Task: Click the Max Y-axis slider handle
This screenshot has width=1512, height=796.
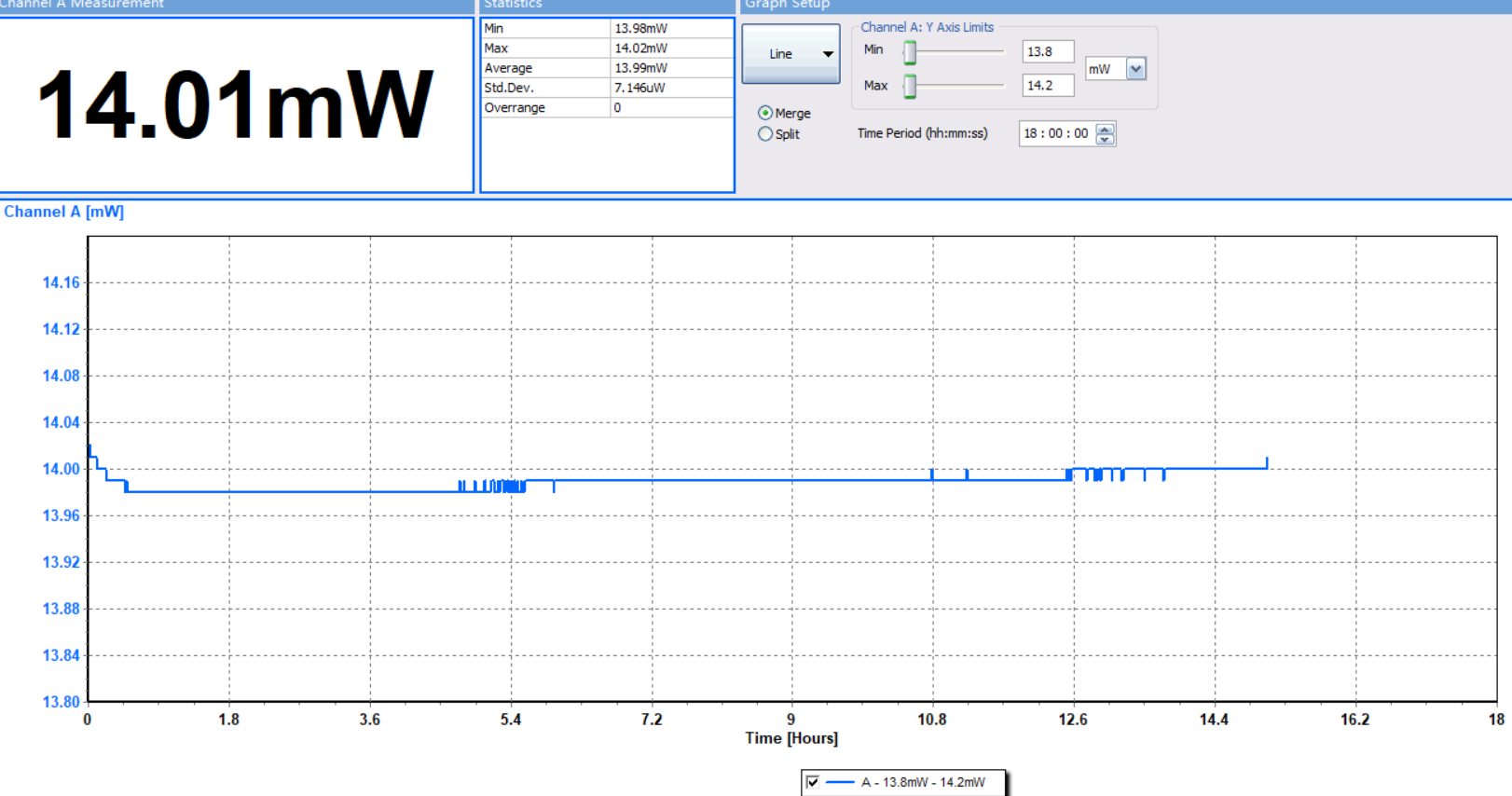Action: click(910, 87)
